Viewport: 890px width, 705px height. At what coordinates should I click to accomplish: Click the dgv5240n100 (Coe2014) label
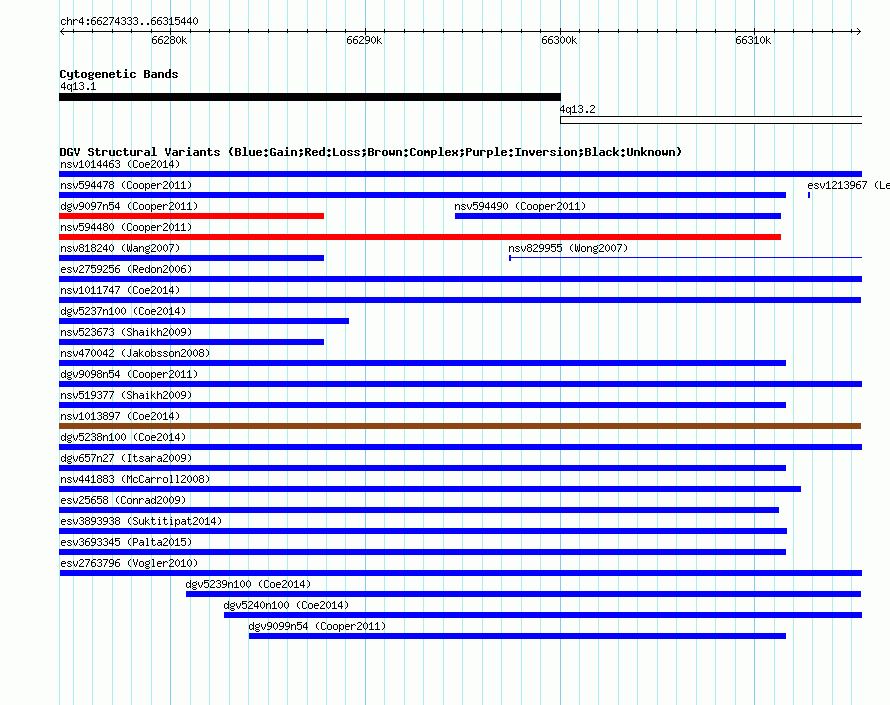coord(286,606)
